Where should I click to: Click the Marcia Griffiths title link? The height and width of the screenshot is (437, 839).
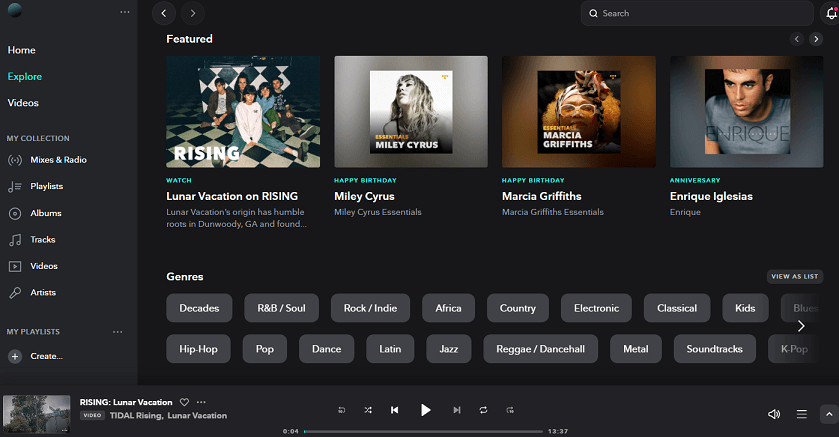click(541, 196)
